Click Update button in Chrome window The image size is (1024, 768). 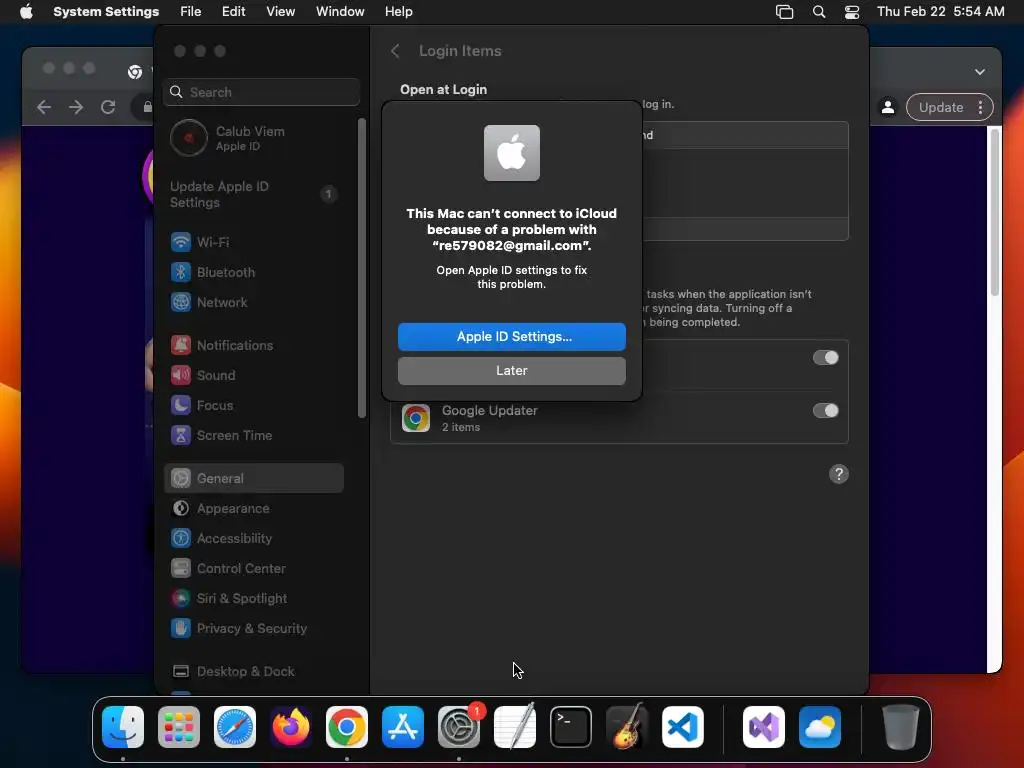click(940, 107)
